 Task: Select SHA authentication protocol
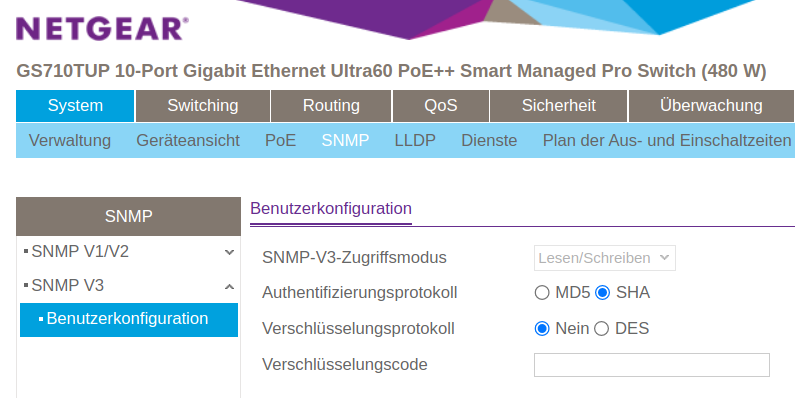pos(602,293)
